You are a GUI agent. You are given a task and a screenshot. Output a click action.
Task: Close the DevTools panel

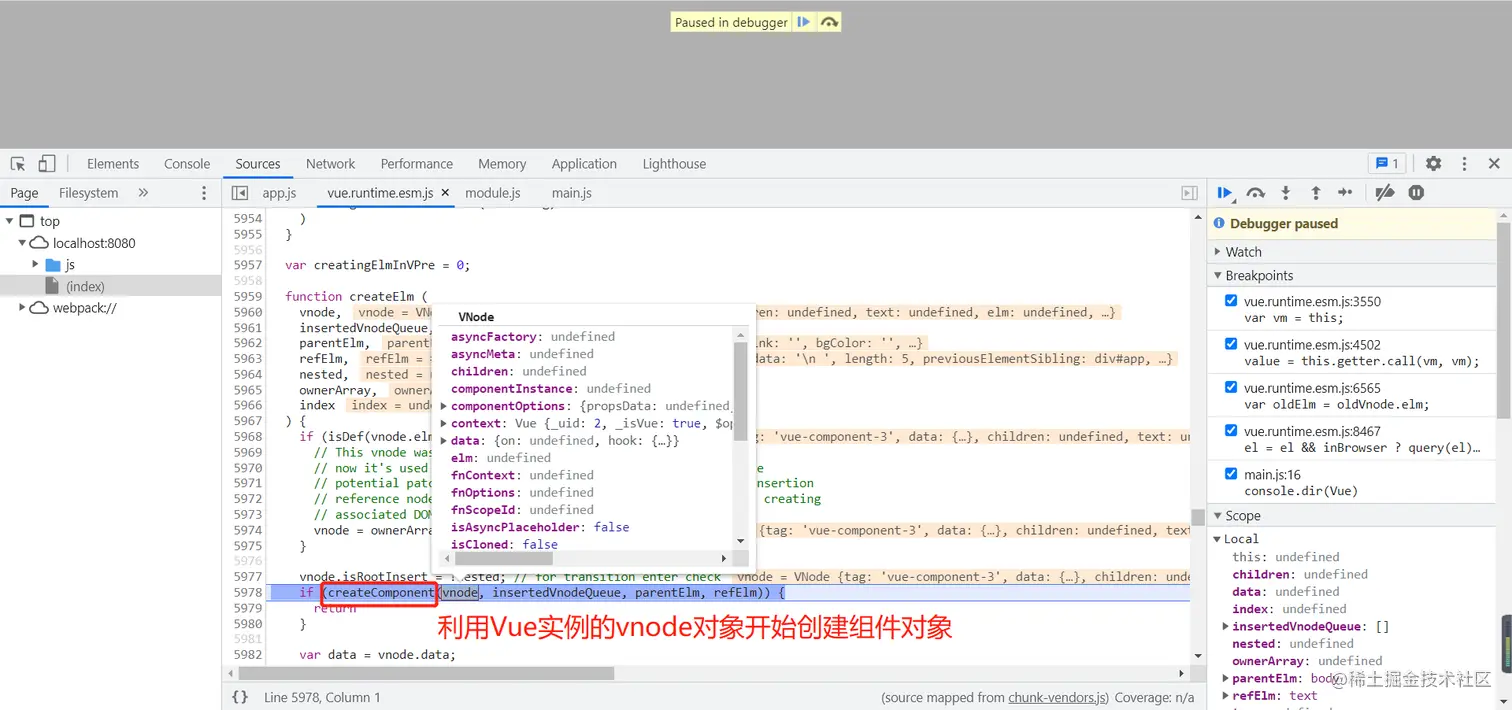click(1494, 164)
